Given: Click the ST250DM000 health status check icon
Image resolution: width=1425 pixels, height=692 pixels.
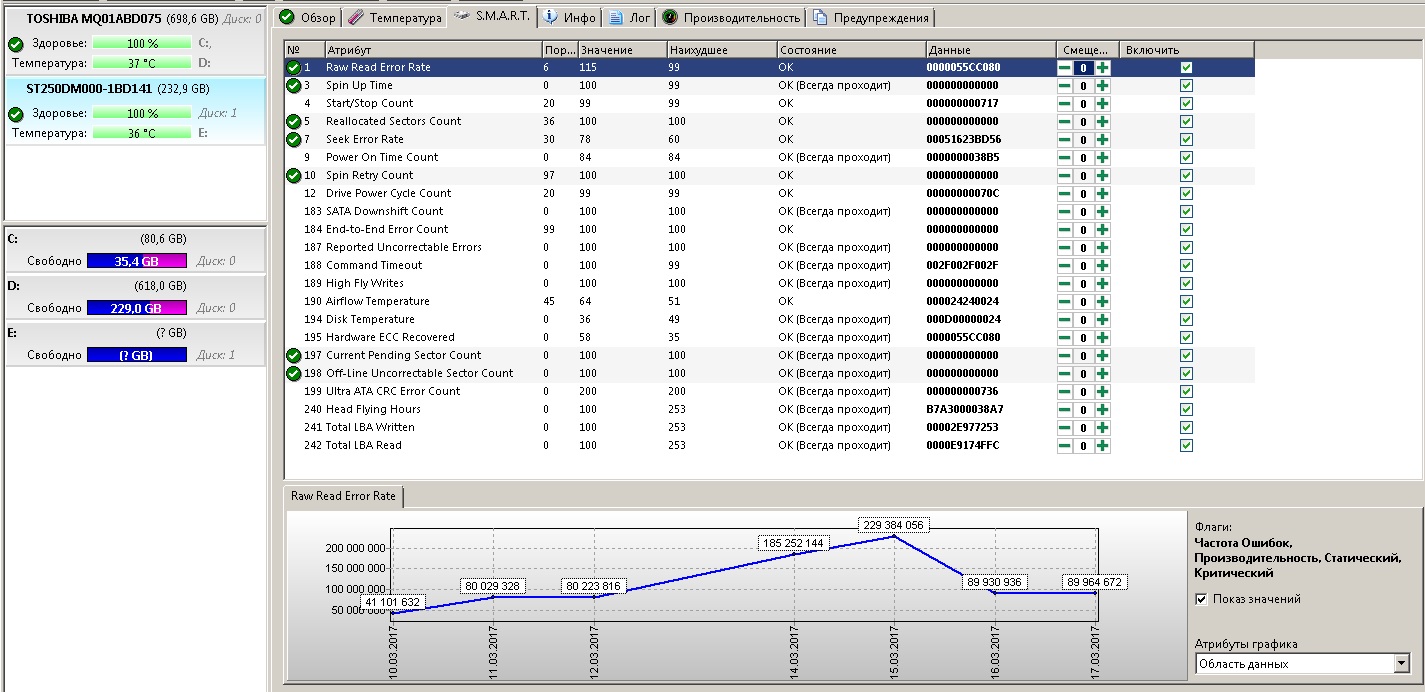Looking at the screenshot, I should 15,114.
